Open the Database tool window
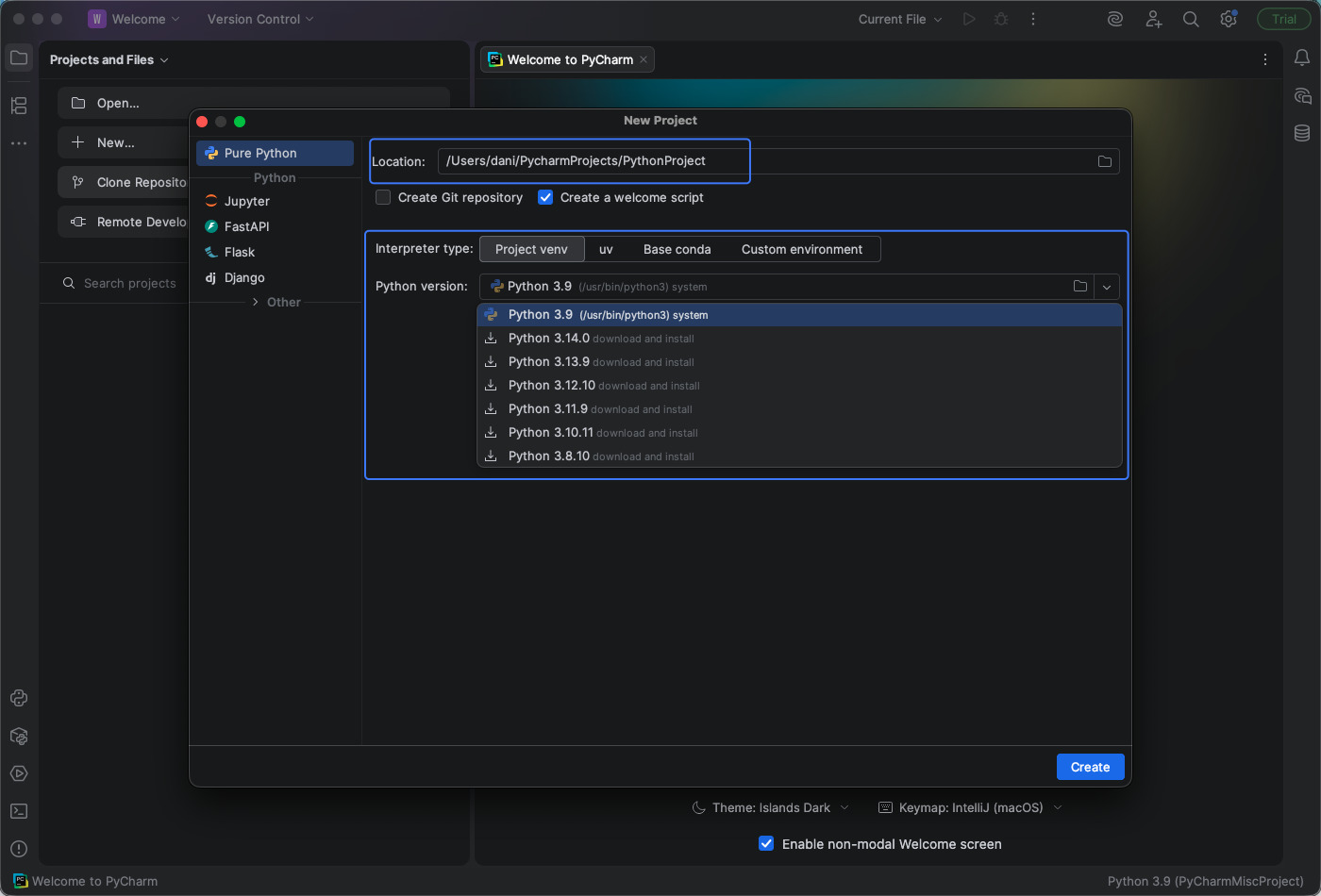Viewport: 1321px width, 896px height. pos(1302,134)
